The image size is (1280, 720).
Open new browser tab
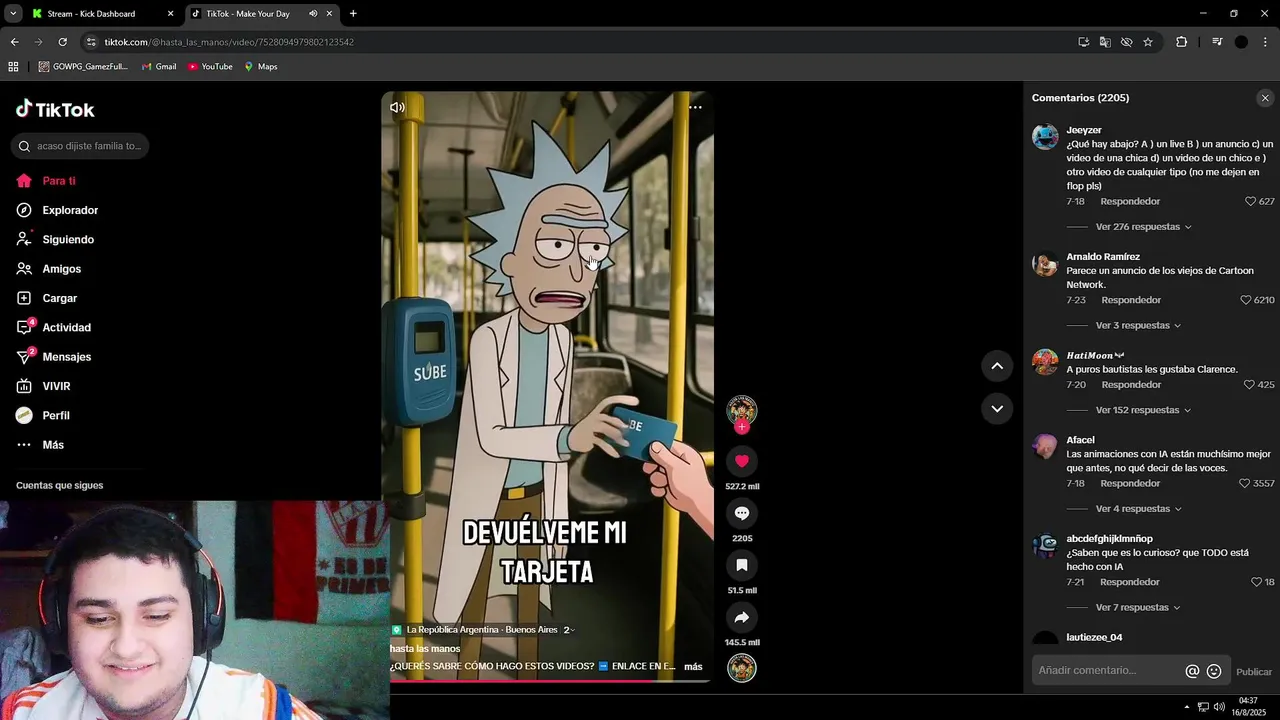click(353, 14)
